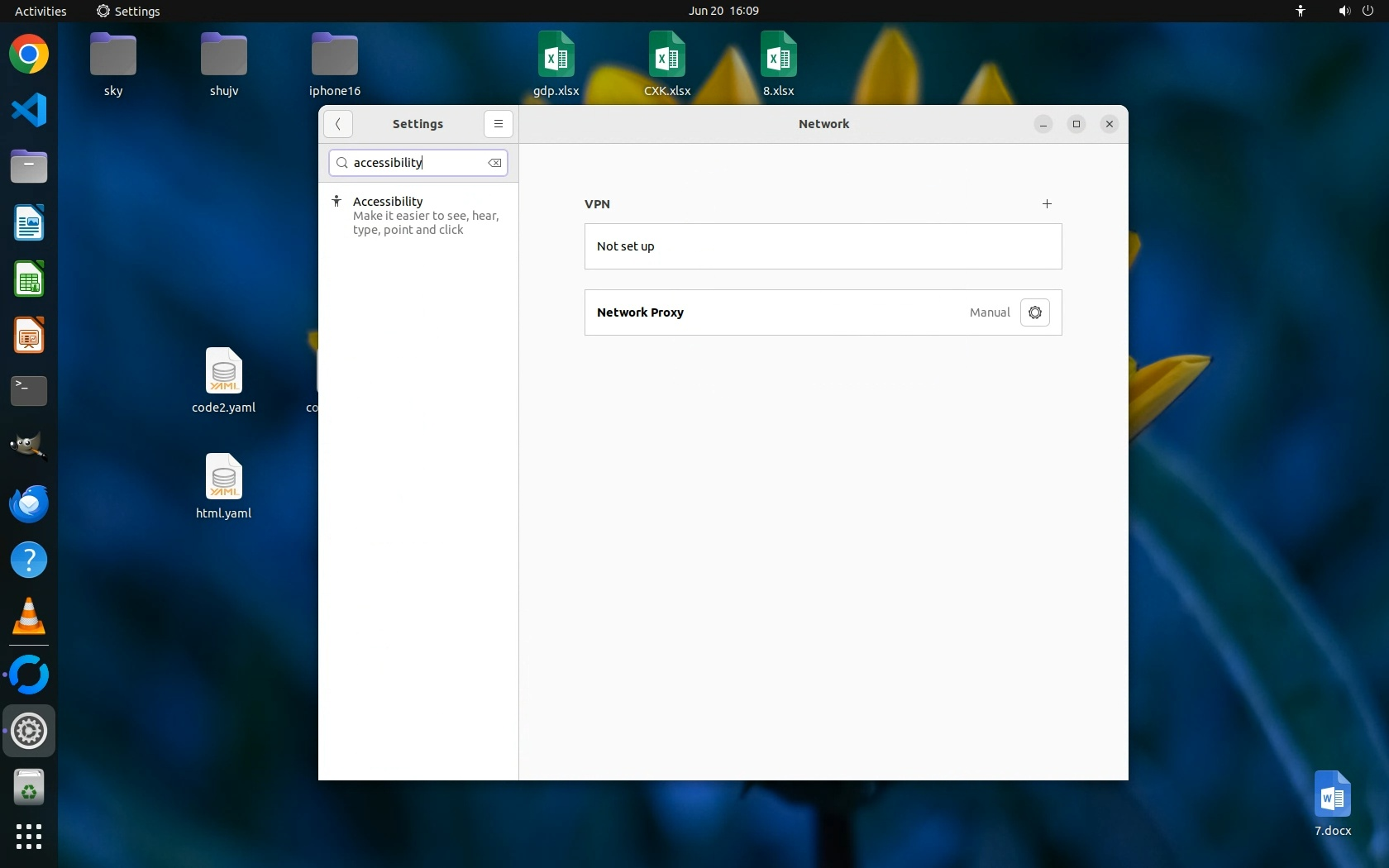Image resolution: width=1389 pixels, height=868 pixels.
Task: Launch Google Chrome from dock
Action: pos(29,55)
